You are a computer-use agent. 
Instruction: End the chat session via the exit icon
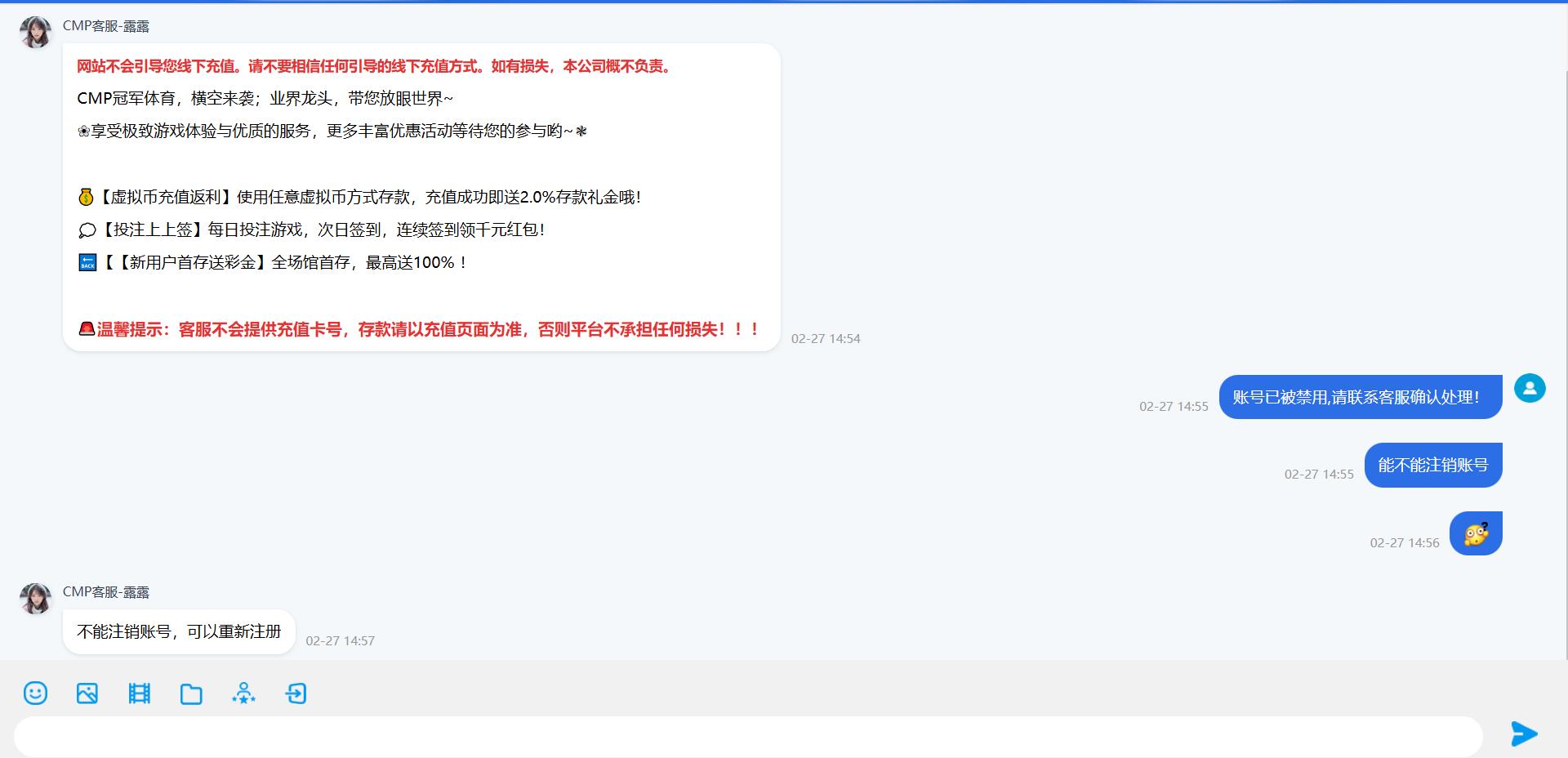pos(296,693)
